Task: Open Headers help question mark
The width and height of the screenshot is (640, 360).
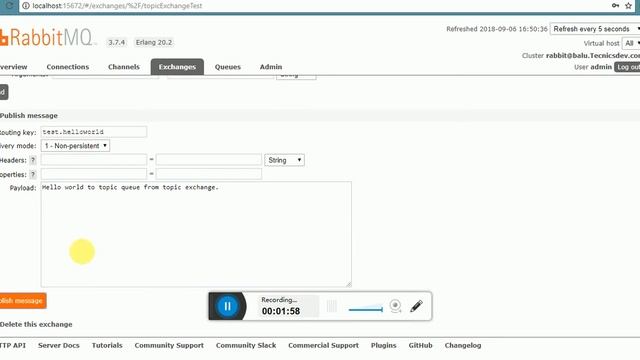Action: [33, 160]
